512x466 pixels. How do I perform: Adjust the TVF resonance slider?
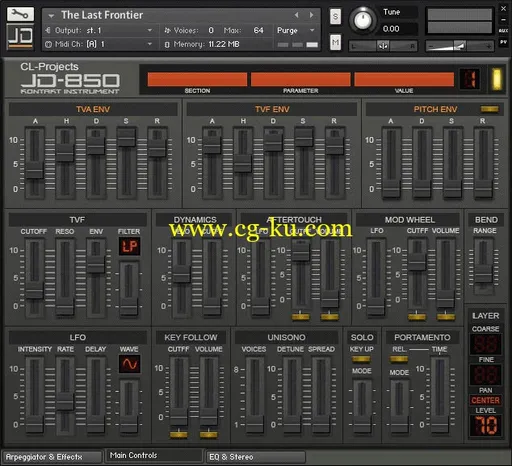click(x=65, y=306)
